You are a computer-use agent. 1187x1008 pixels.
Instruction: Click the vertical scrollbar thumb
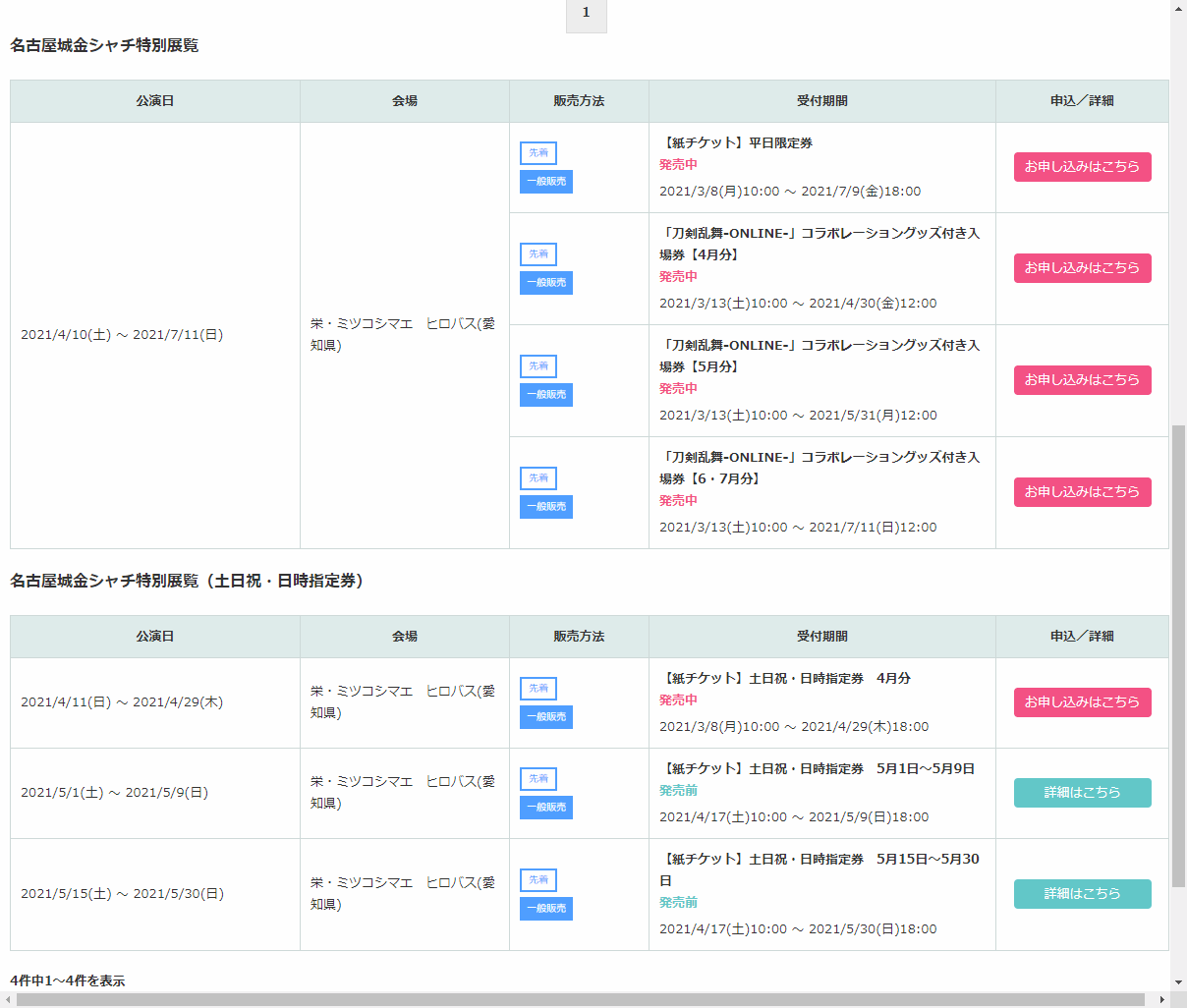(1178, 653)
